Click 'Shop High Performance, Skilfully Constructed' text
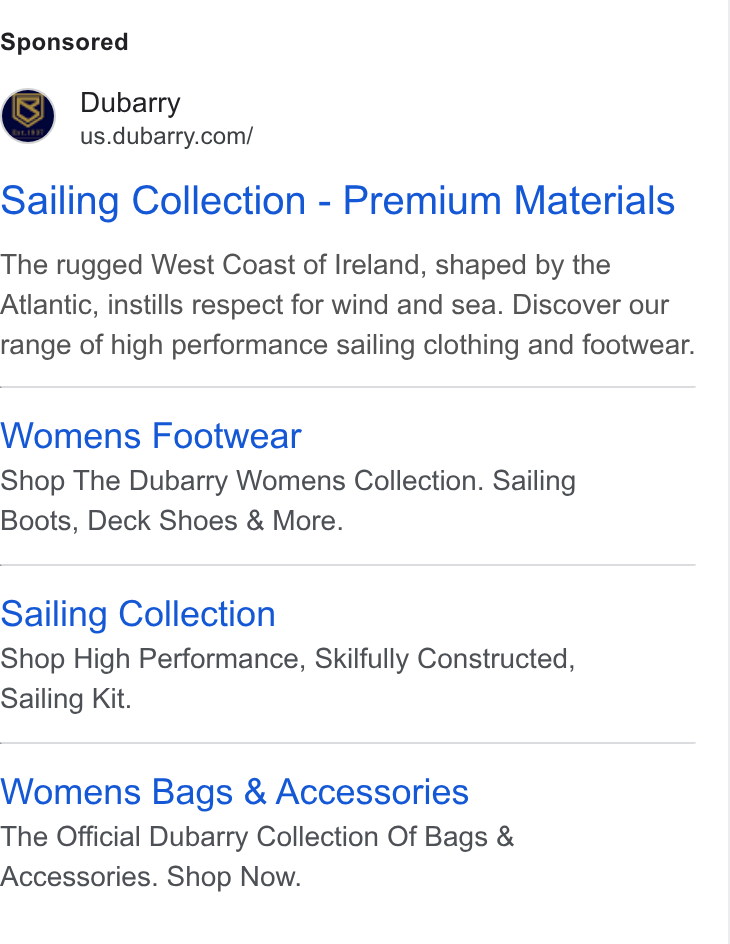 (288, 659)
